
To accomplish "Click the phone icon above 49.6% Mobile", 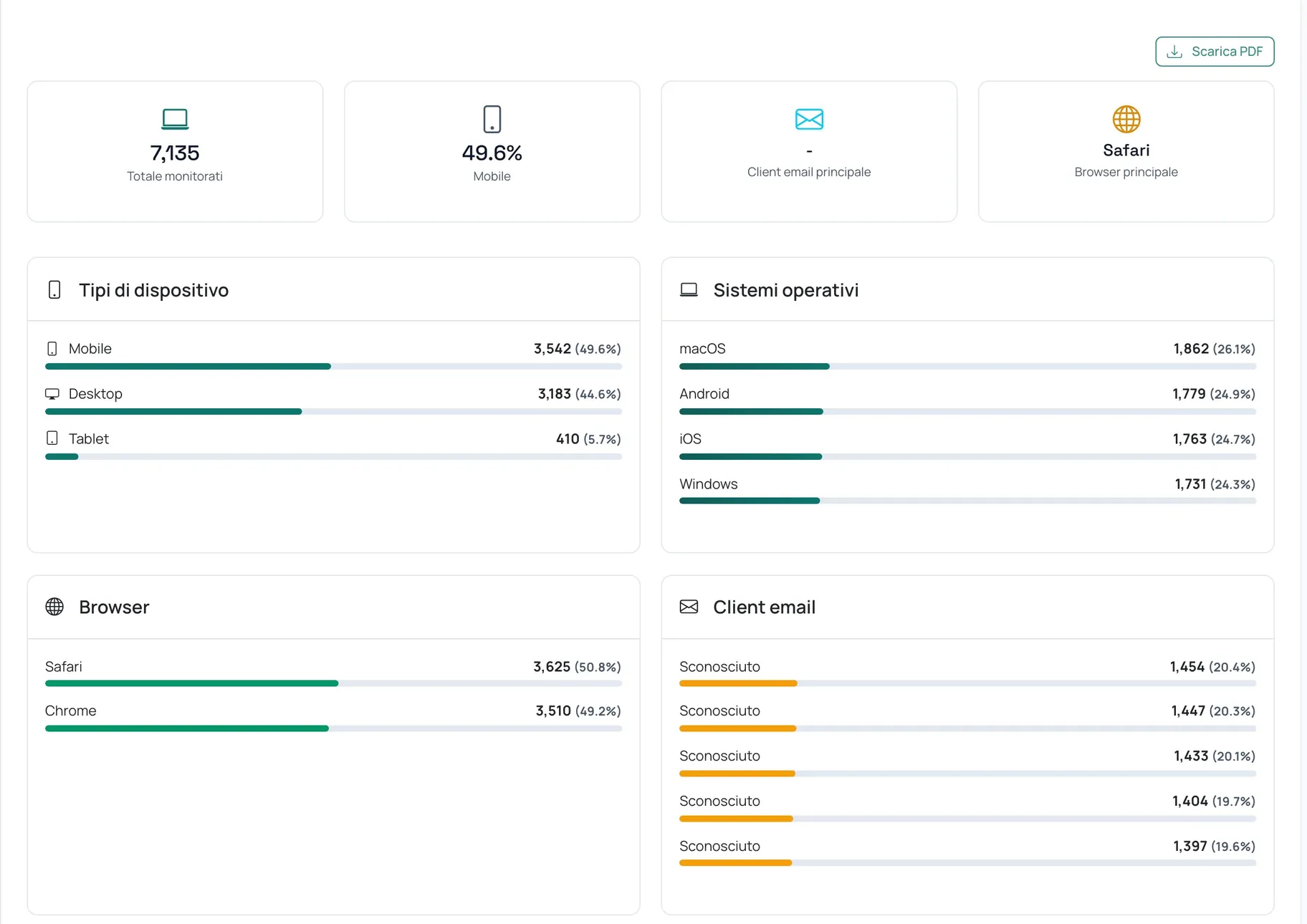I will 492,119.
